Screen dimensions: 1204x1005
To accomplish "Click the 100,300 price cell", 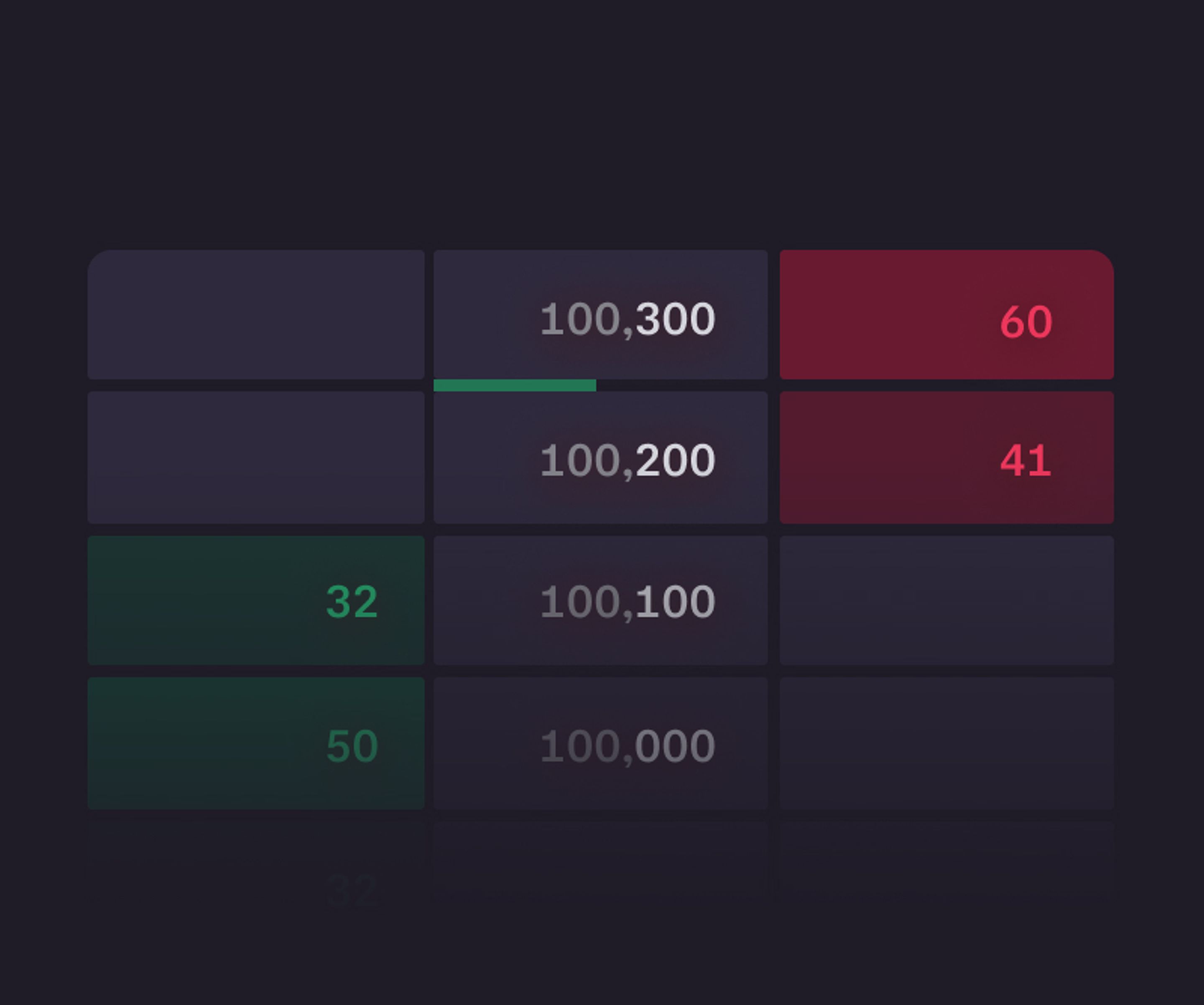I will point(600,315).
